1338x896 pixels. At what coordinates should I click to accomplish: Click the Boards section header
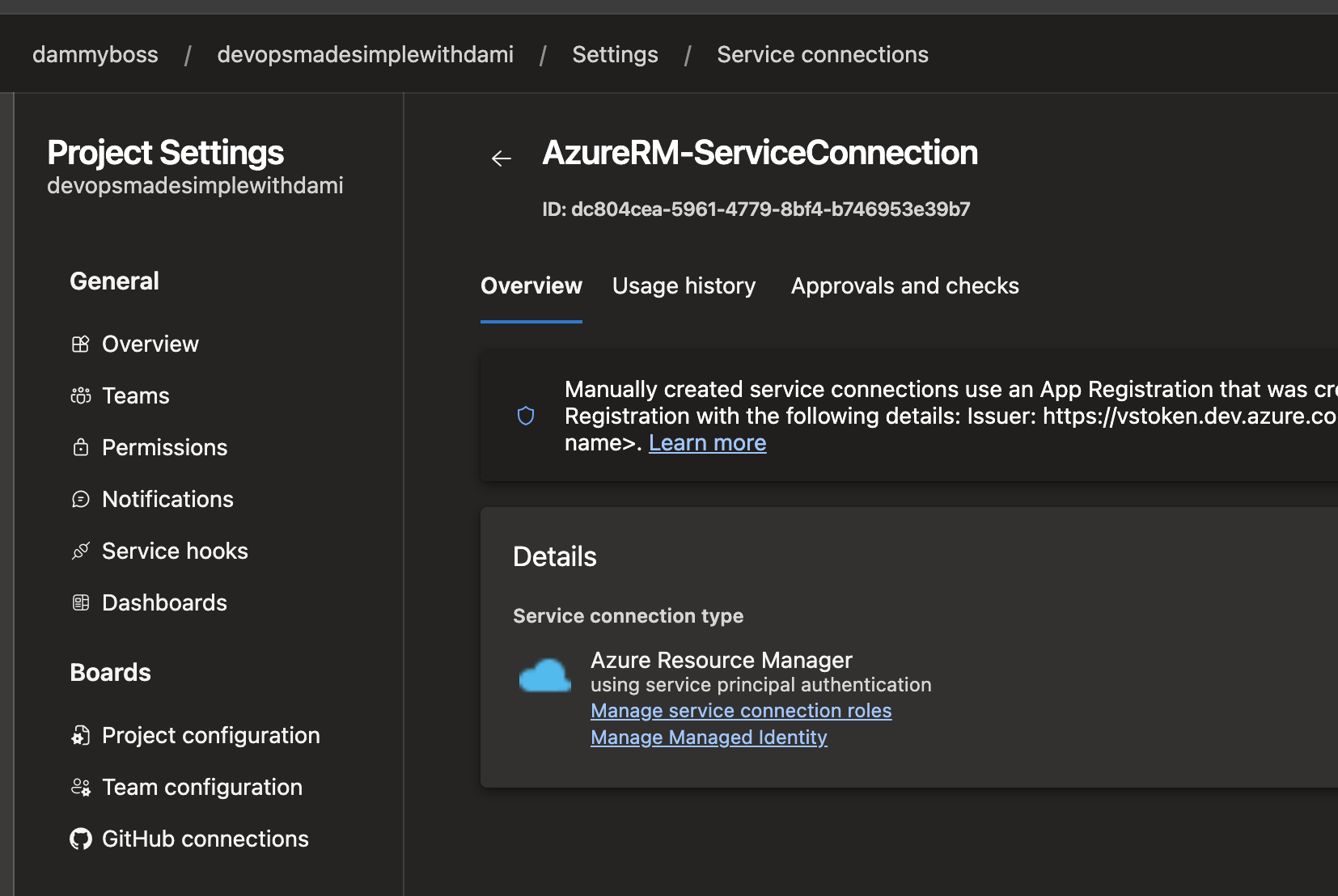[x=111, y=673]
